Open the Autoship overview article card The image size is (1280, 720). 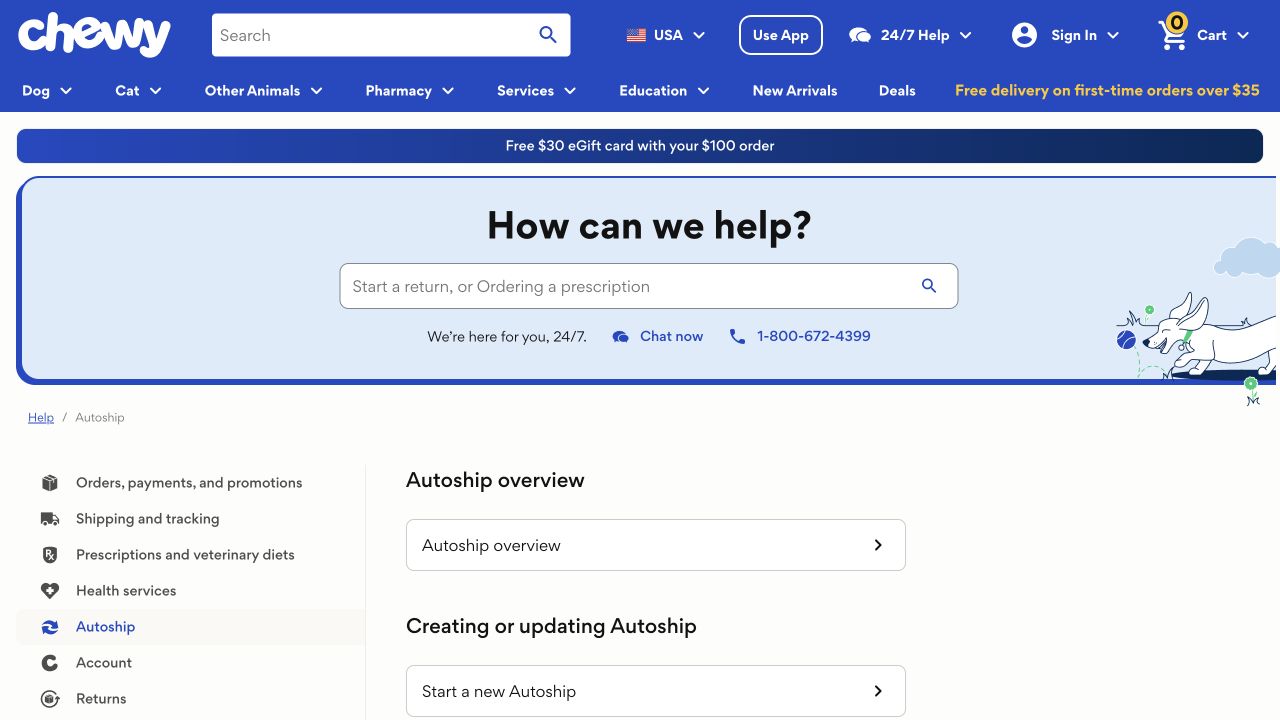click(656, 545)
